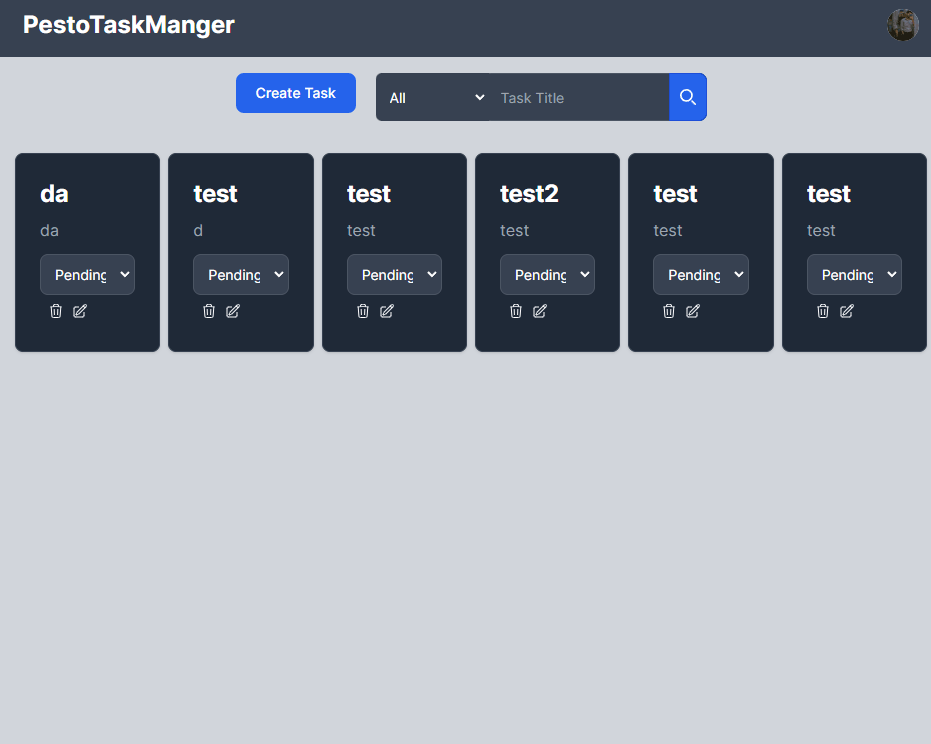This screenshot has height=744, width=931.
Task: Click the magnifier search icon button
Action: pyautogui.click(x=688, y=97)
